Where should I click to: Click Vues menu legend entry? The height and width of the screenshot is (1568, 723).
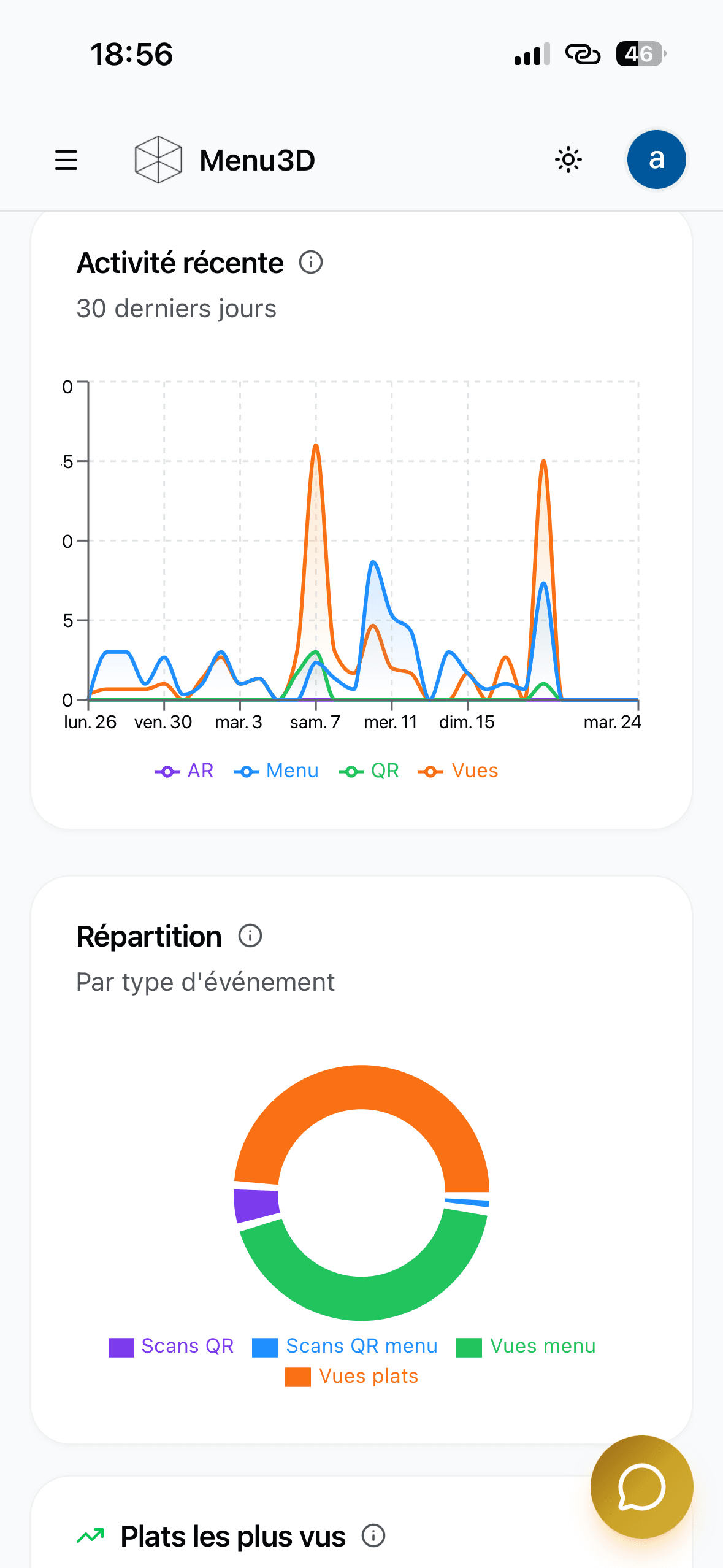coord(526,1346)
